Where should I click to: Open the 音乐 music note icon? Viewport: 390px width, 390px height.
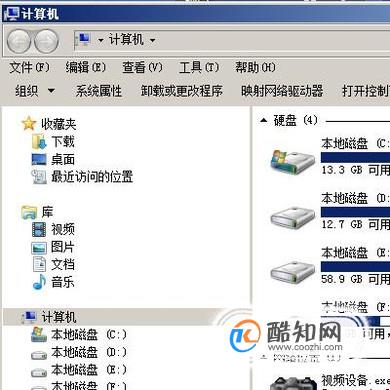click(39, 282)
